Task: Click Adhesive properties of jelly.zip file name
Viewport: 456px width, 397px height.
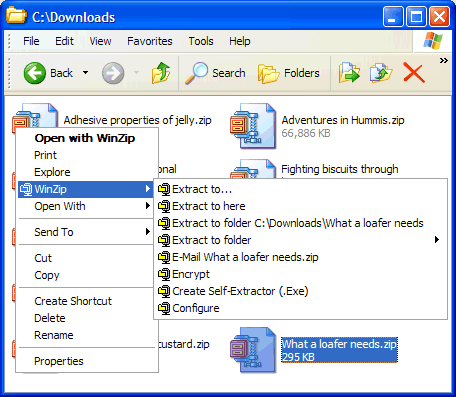Action: coord(137,120)
